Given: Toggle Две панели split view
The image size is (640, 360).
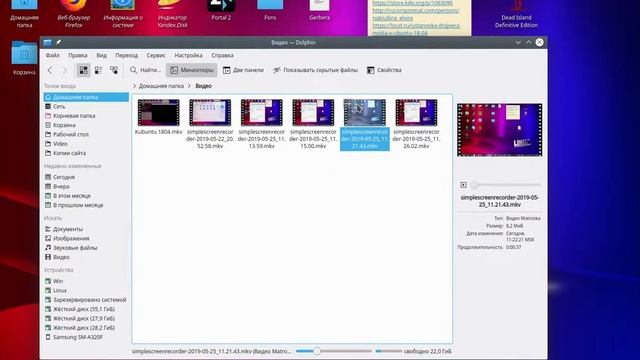Looking at the screenshot, I should pos(243,70).
